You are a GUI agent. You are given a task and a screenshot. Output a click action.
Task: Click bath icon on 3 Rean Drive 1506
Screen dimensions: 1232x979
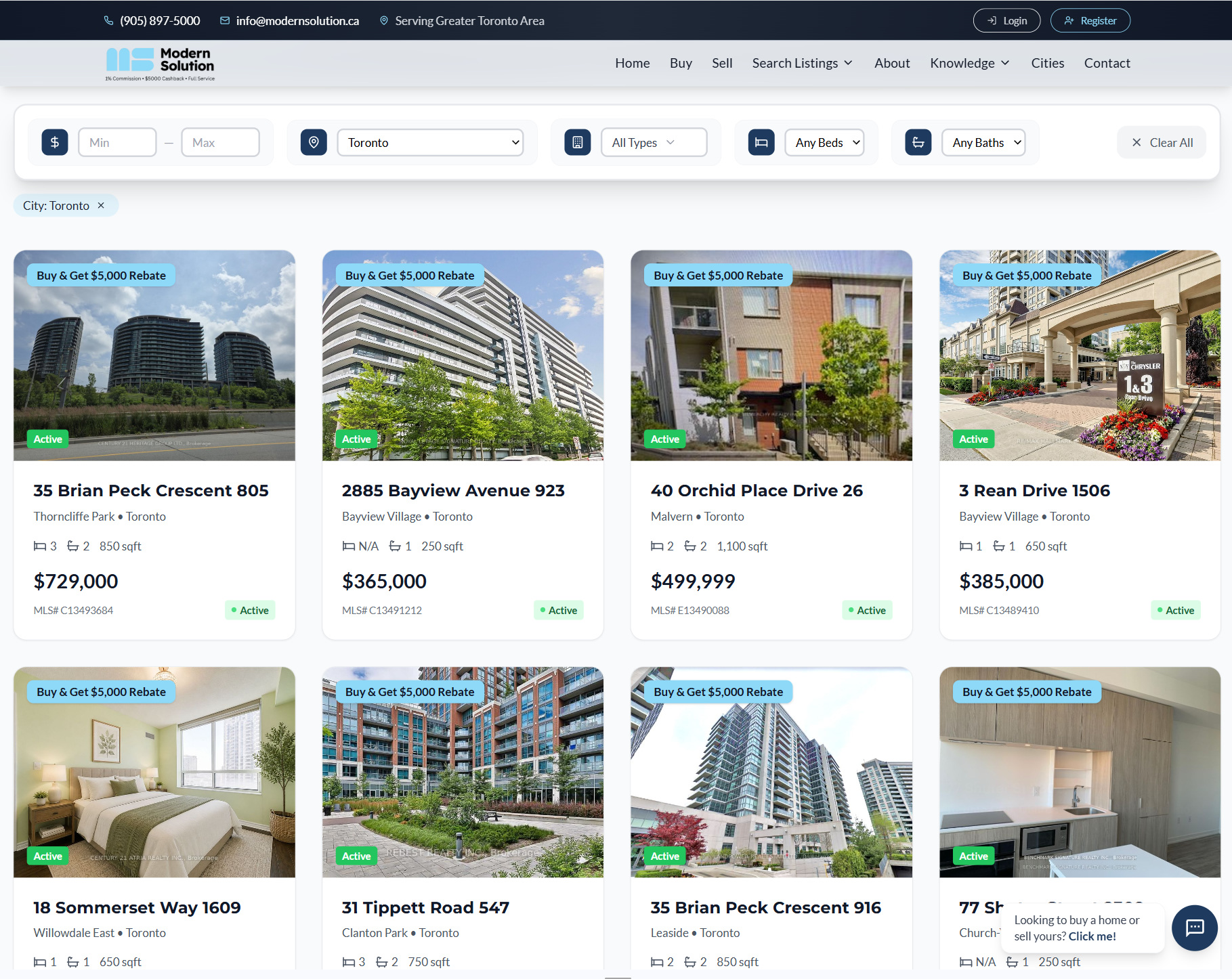999,546
